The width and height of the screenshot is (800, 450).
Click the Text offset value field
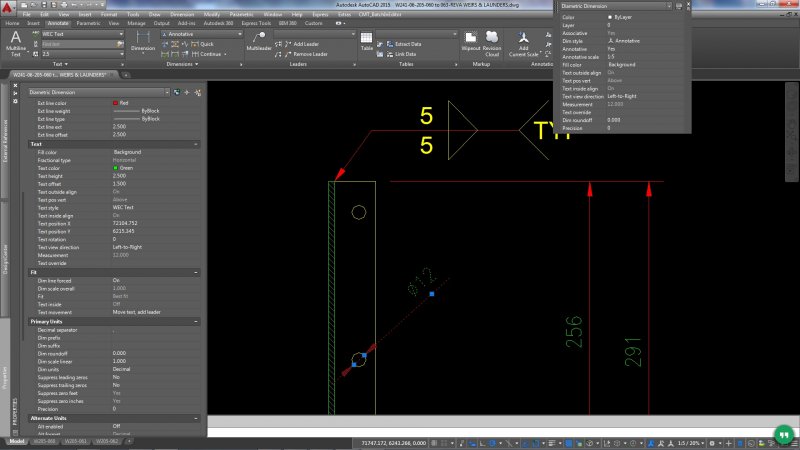click(x=156, y=184)
